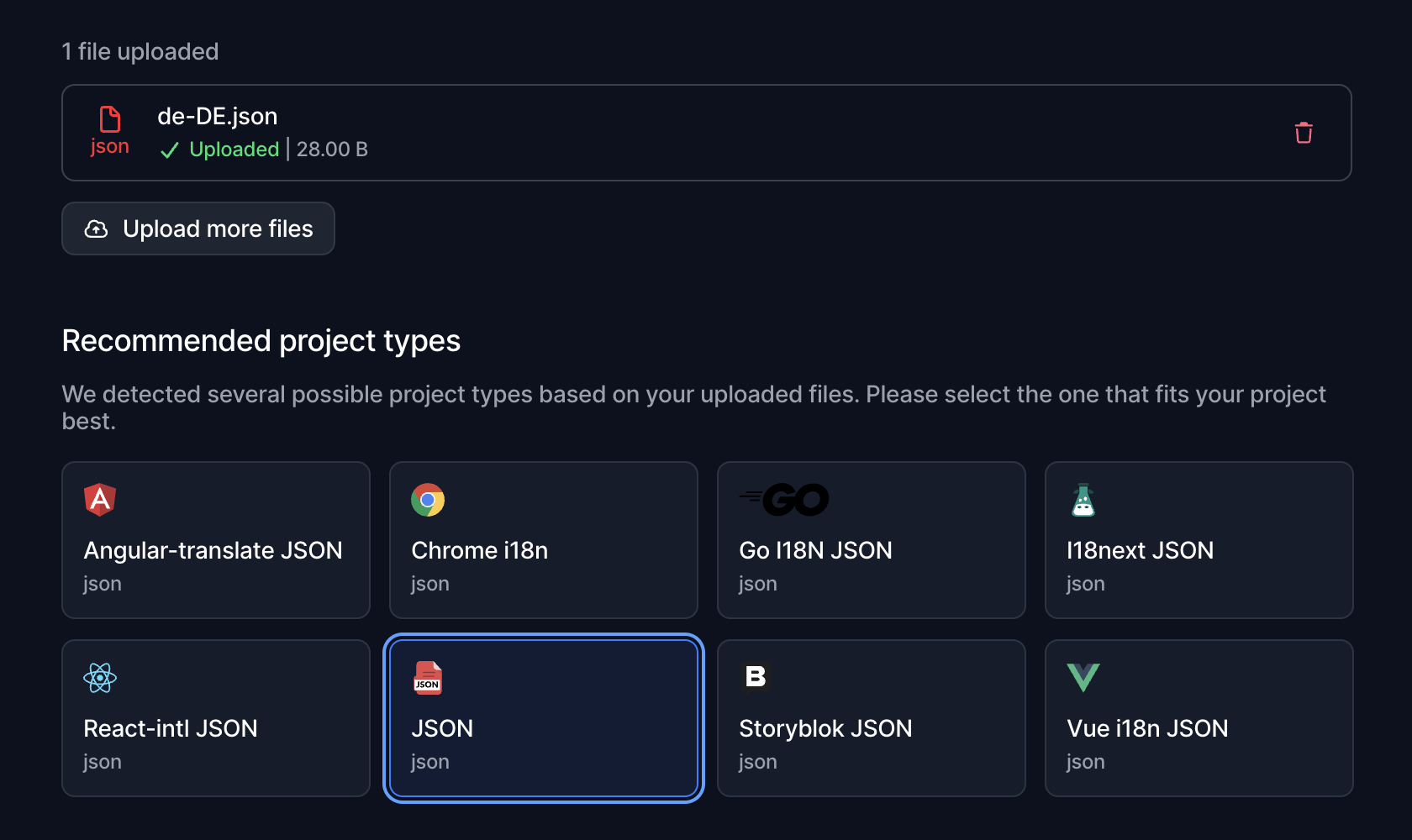Viewport: 1412px width, 840px height.
Task: Click the Recommended project types heading
Action: tap(261, 341)
